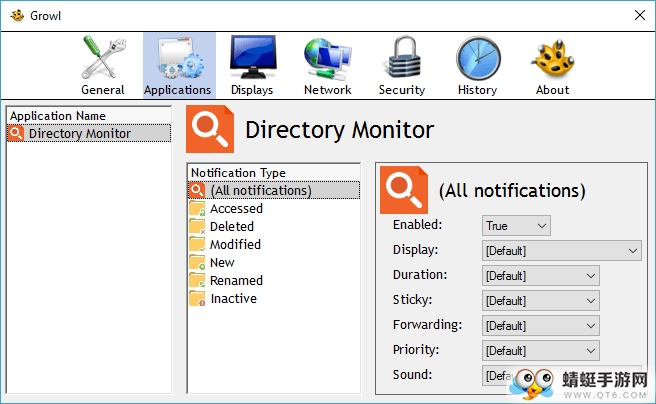Viewport: 656px width, 404px height.
Task: Open the Priority dropdown
Action: [541, 350]
